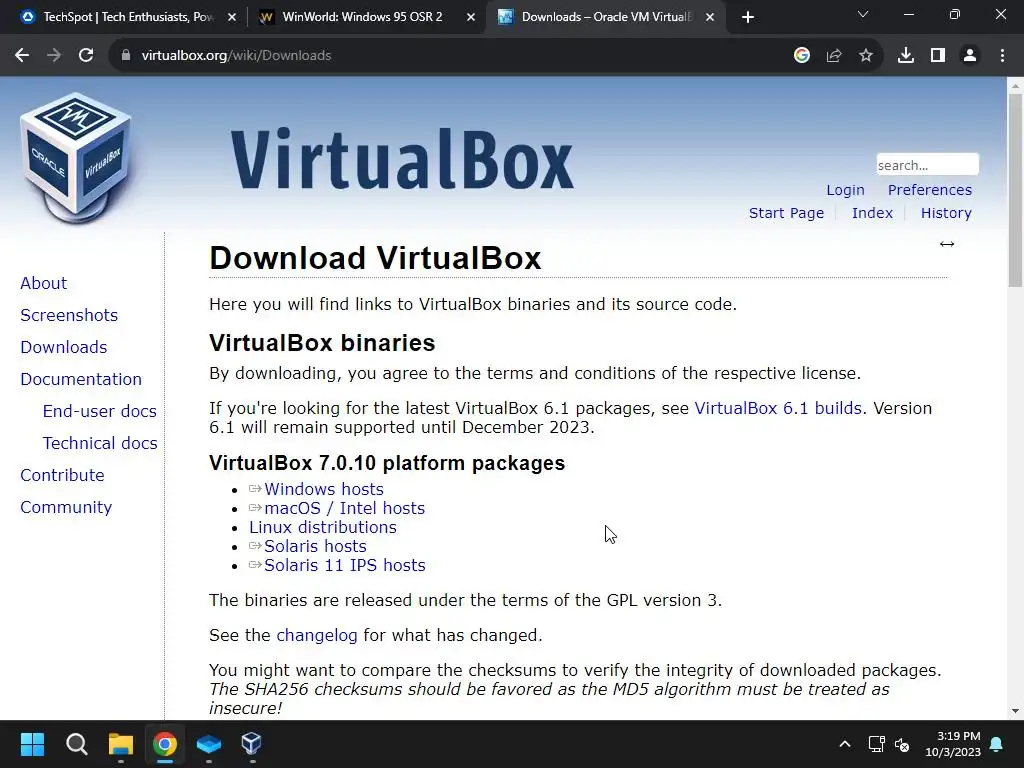Open the wiki Index
Viewport: 1024px width, 768px height.
click(872, 213)
